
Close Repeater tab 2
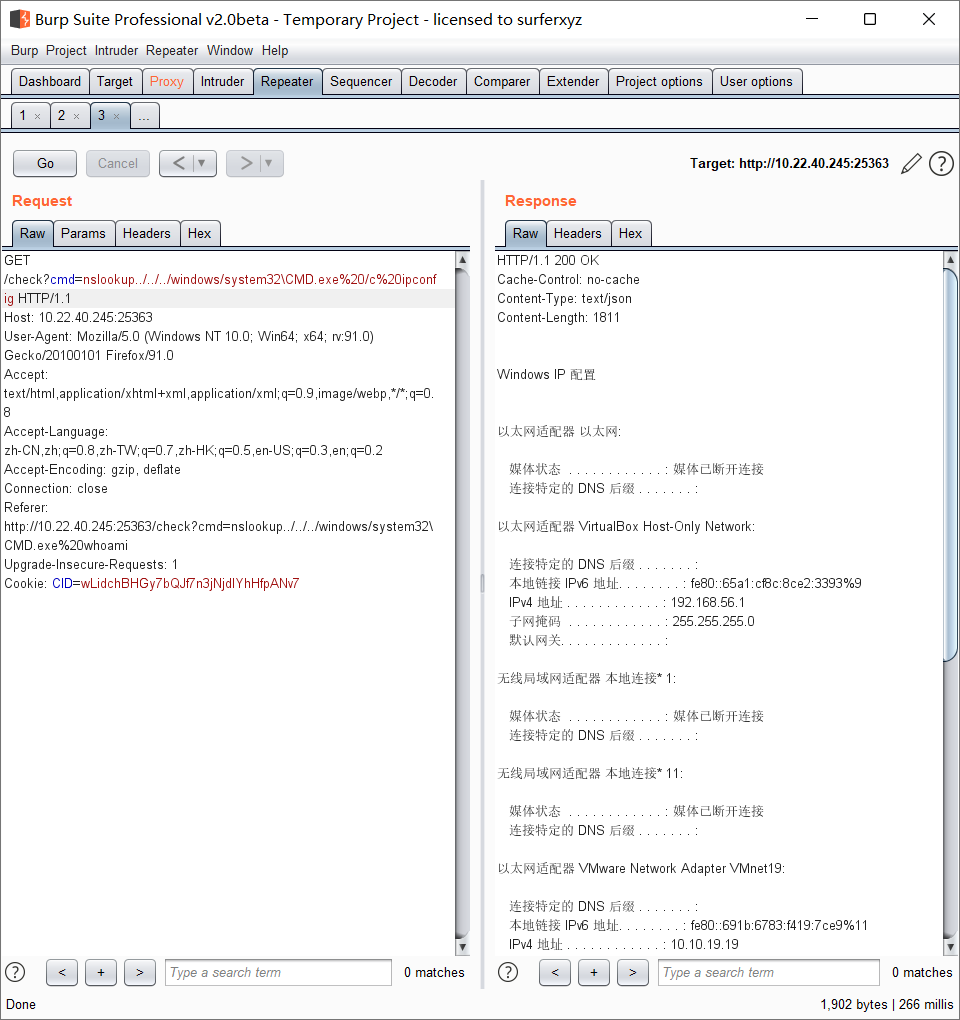(77, 116)
